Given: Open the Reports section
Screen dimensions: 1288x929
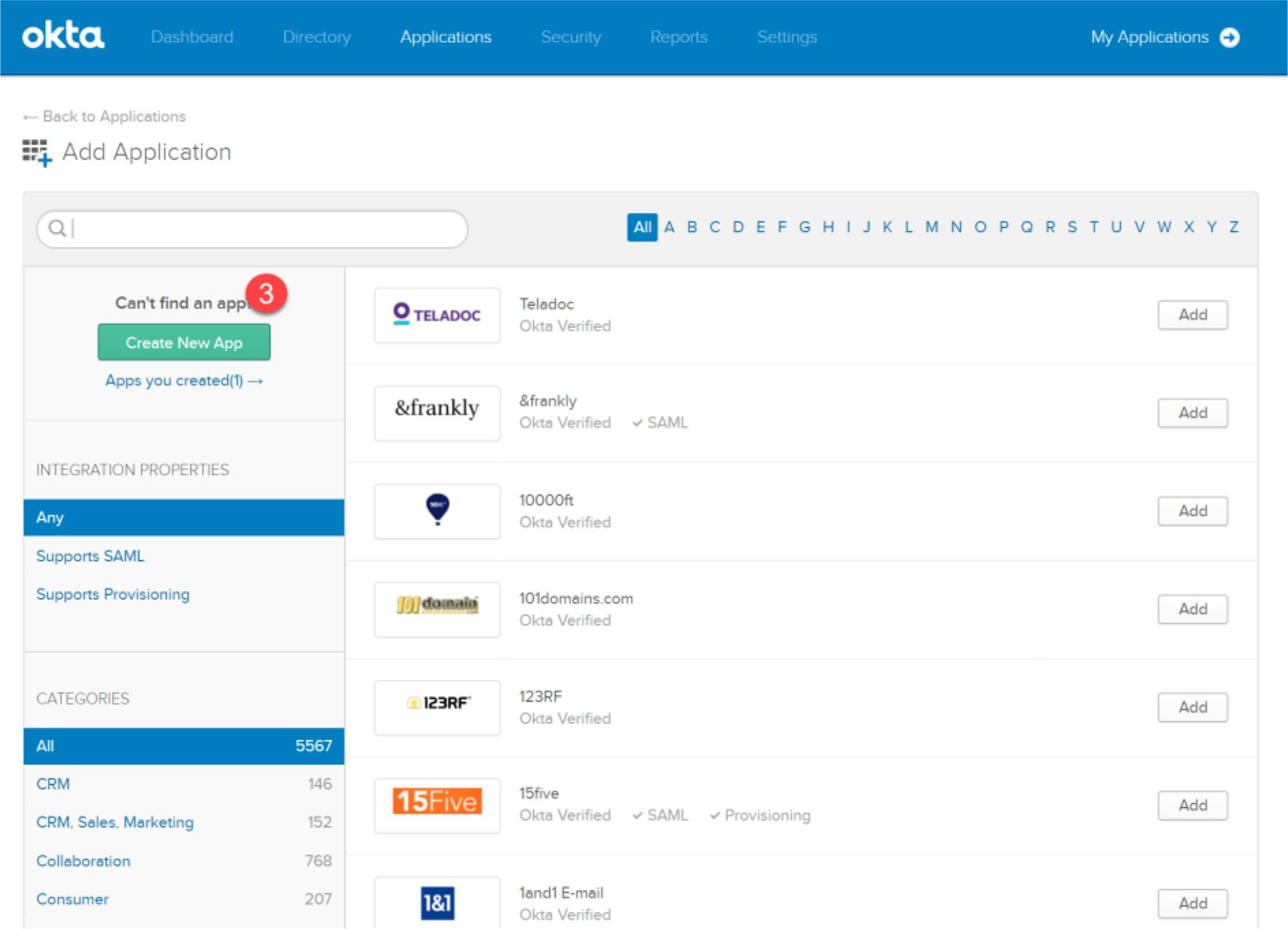Looking at the screenshot, I should coord(678,38).
